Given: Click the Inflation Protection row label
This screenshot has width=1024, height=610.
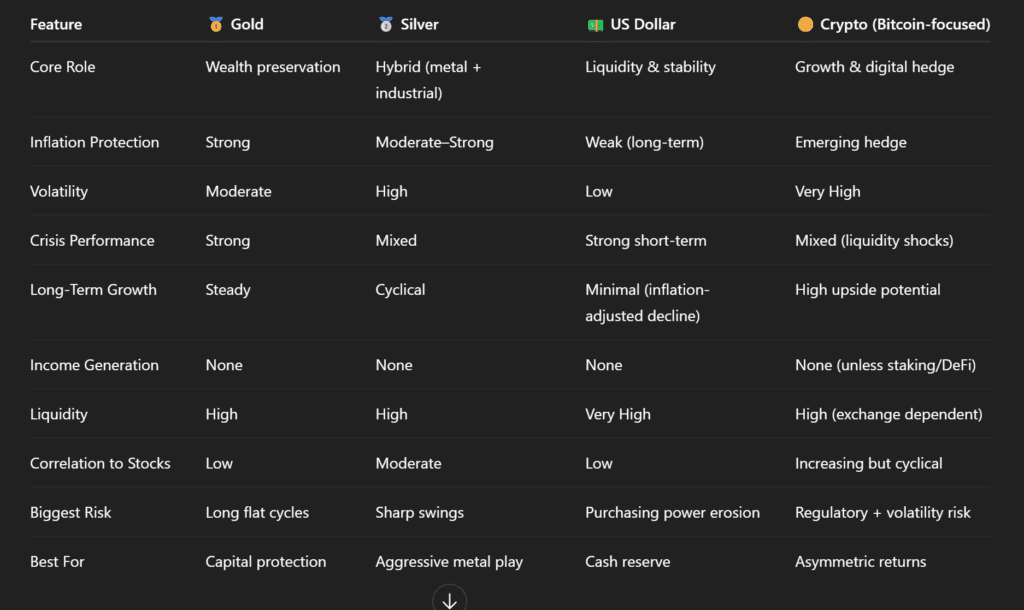Looking at the screenshot, I should coord(94,142).
